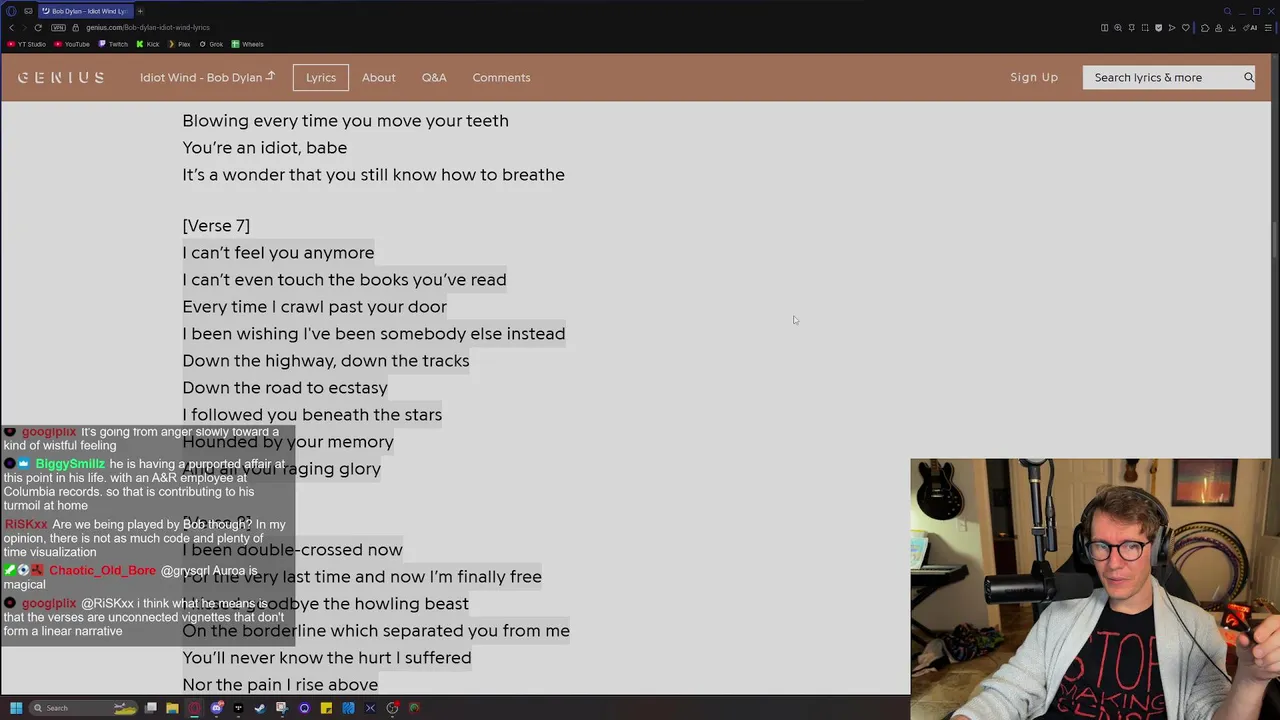The height and width of the screenshot is (720, 1280).
Task: Click the taskbar Search box
Action: pos(83,708)
